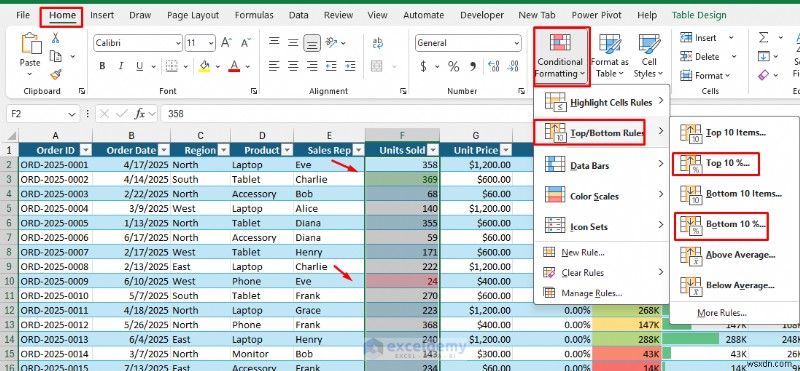Click Wrap Text icon
The height and width of the screenshot is (371, 800).
(x=378, y=43)
